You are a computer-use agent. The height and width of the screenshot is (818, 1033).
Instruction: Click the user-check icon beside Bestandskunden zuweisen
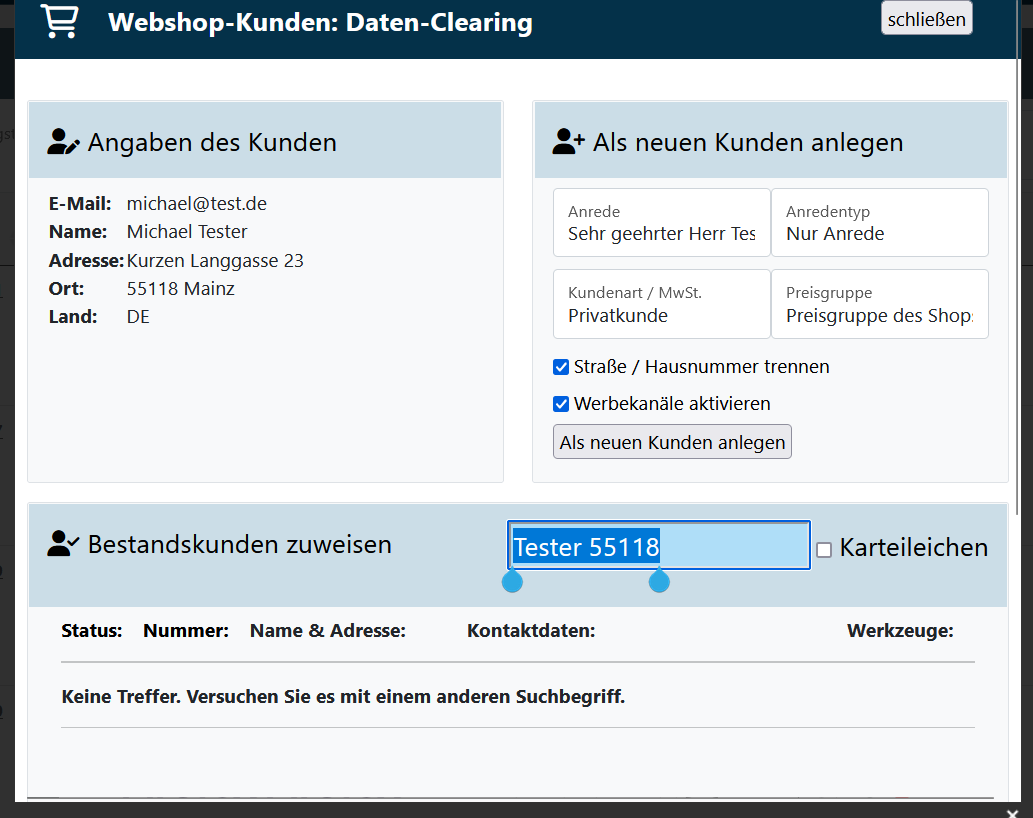[x=63, y=544]
